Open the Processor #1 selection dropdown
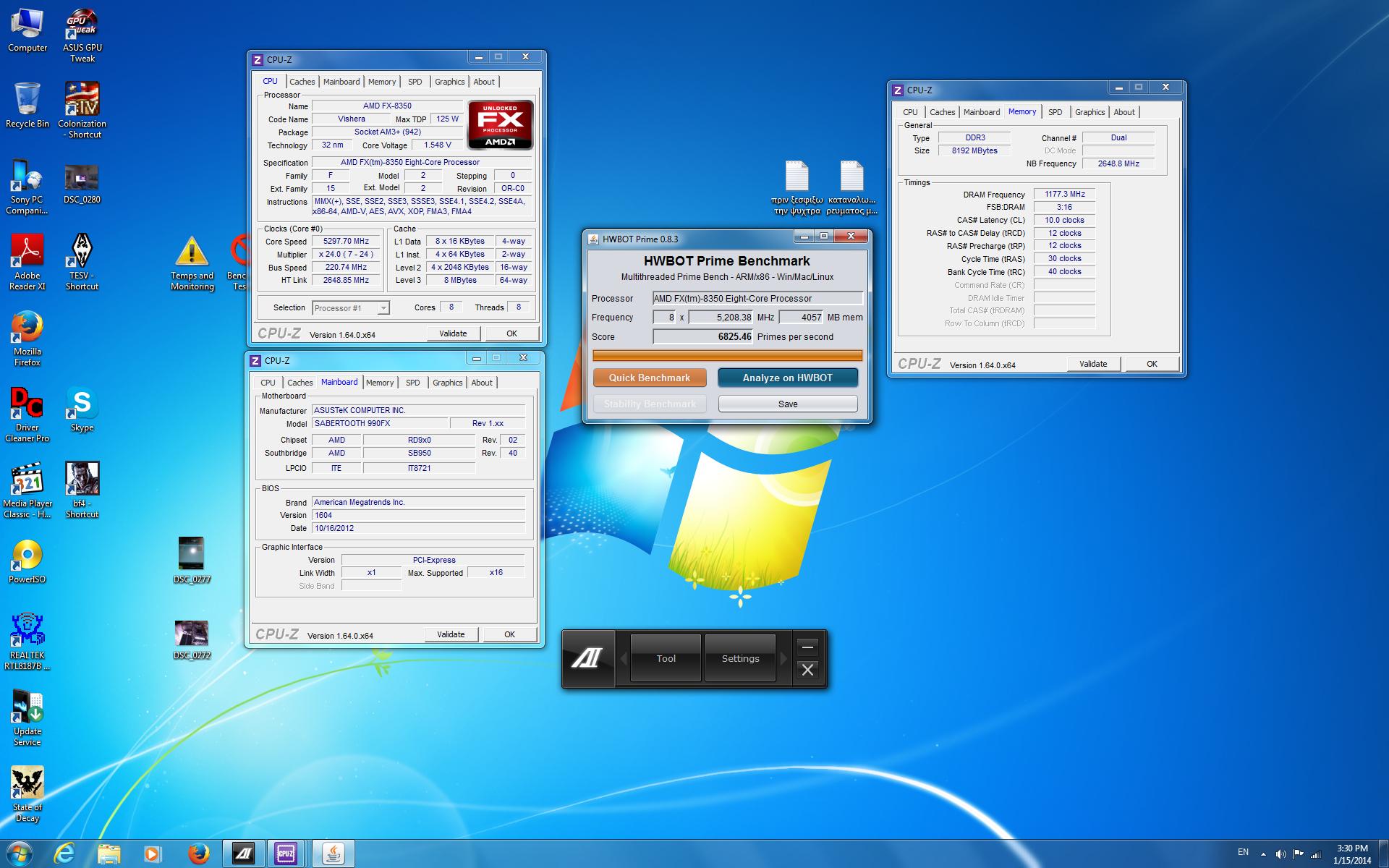The width and height of the screenshot is (1389, 868). [351, 308]
